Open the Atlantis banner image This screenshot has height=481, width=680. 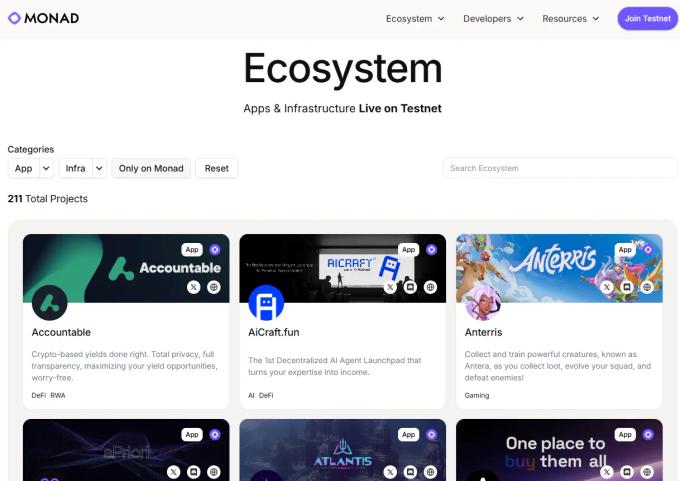tap(343, 450)
